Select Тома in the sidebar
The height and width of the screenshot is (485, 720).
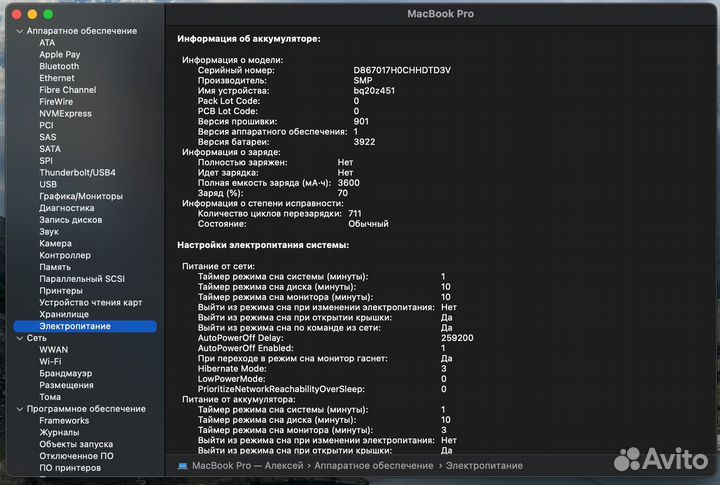tap(50, 397)
